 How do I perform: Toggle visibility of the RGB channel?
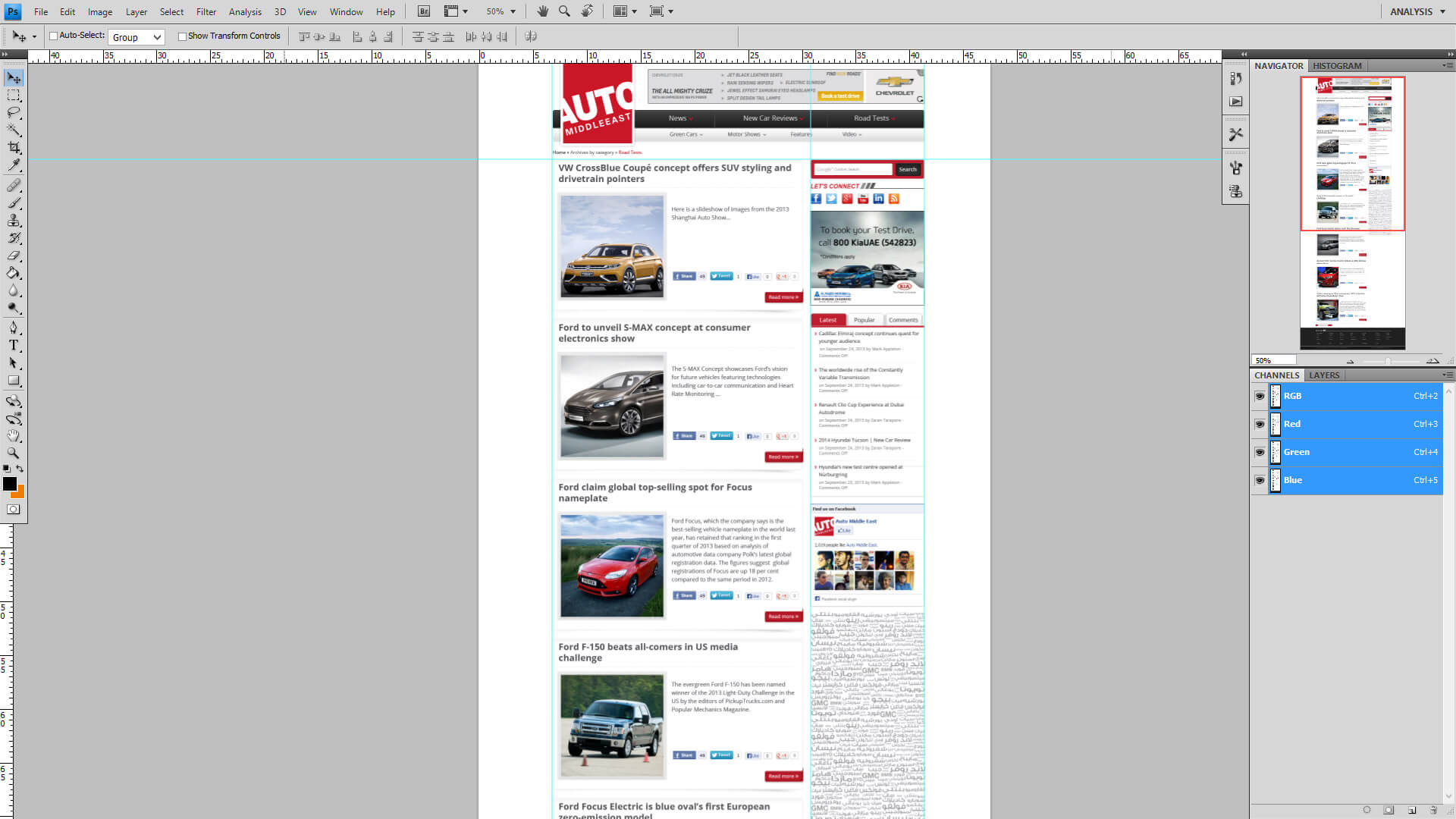(1260, 396)
